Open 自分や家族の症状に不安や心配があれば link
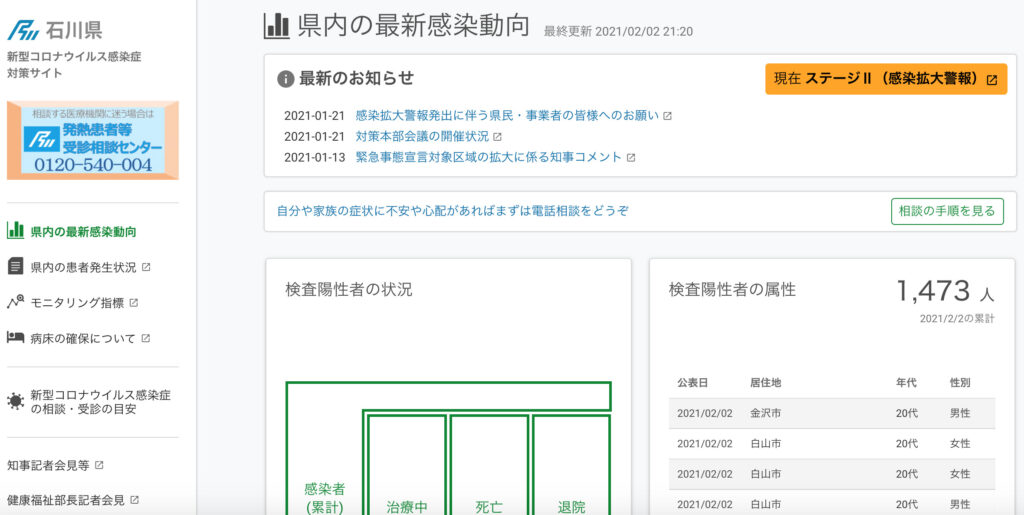Viewport: 1024px width, 515px height. tap(453, 211)
